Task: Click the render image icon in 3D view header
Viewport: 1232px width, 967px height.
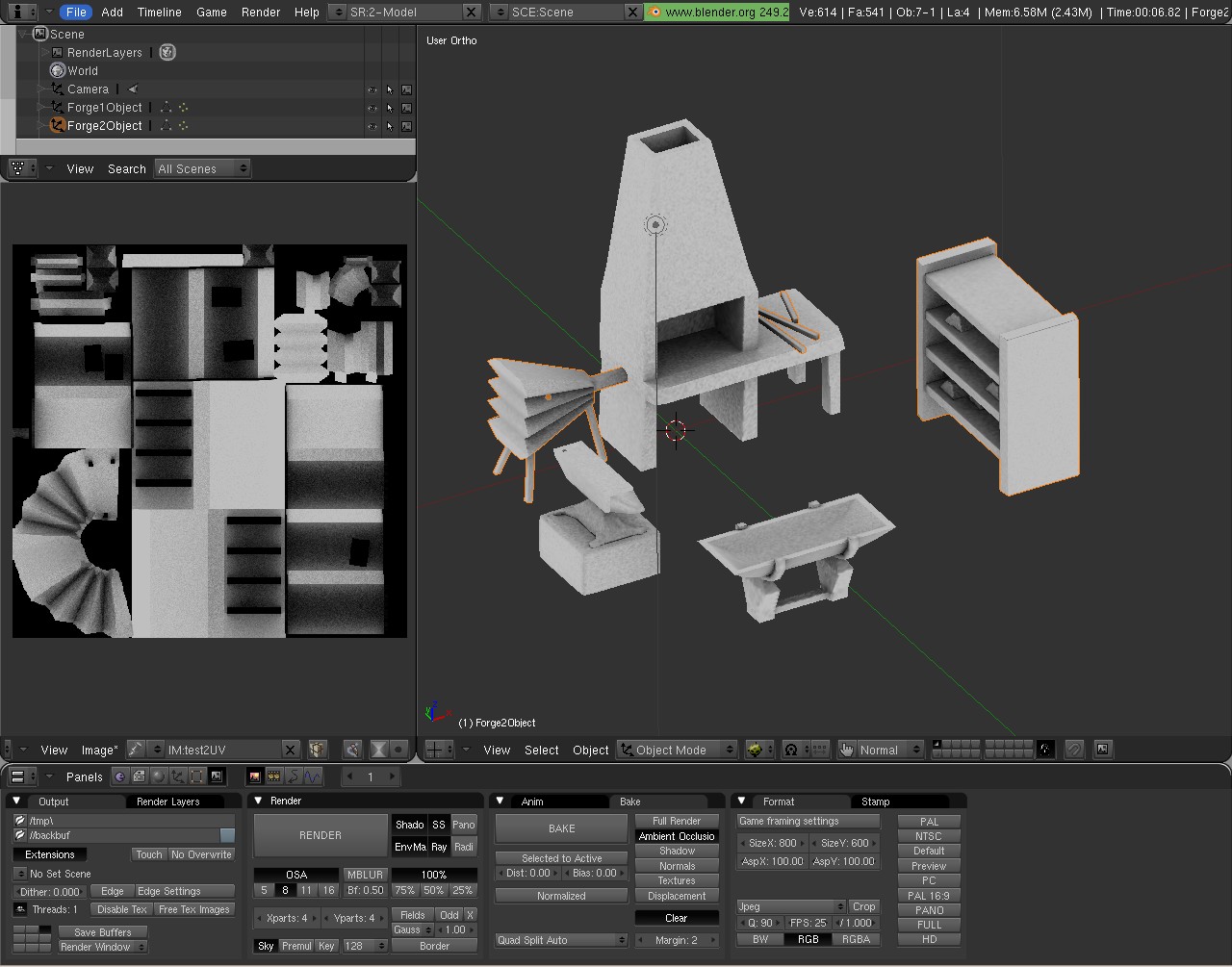Action: [1103, 750]
